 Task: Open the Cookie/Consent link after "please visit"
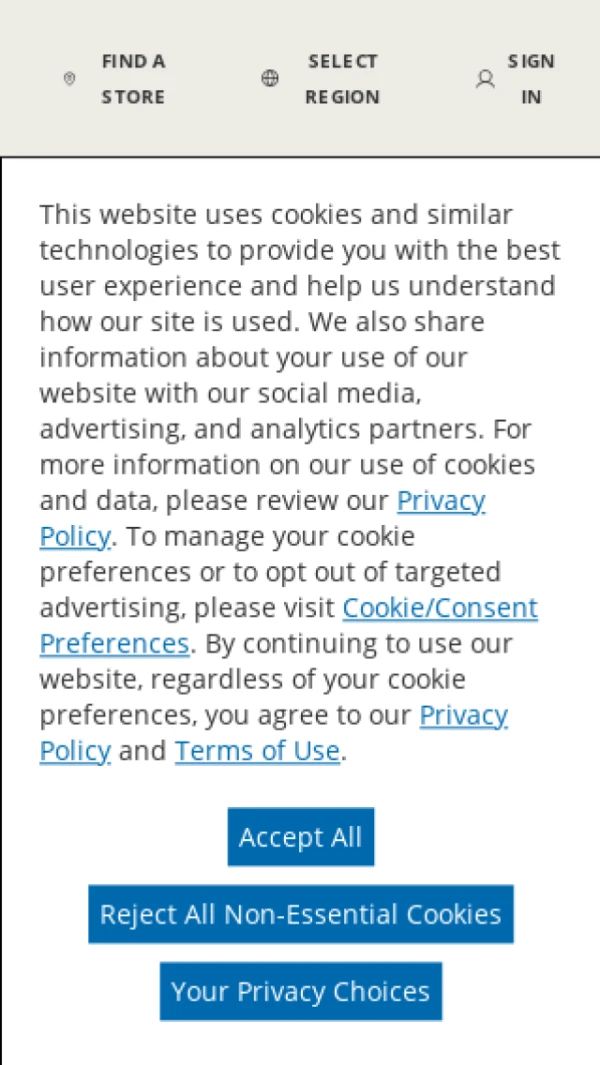440,608
